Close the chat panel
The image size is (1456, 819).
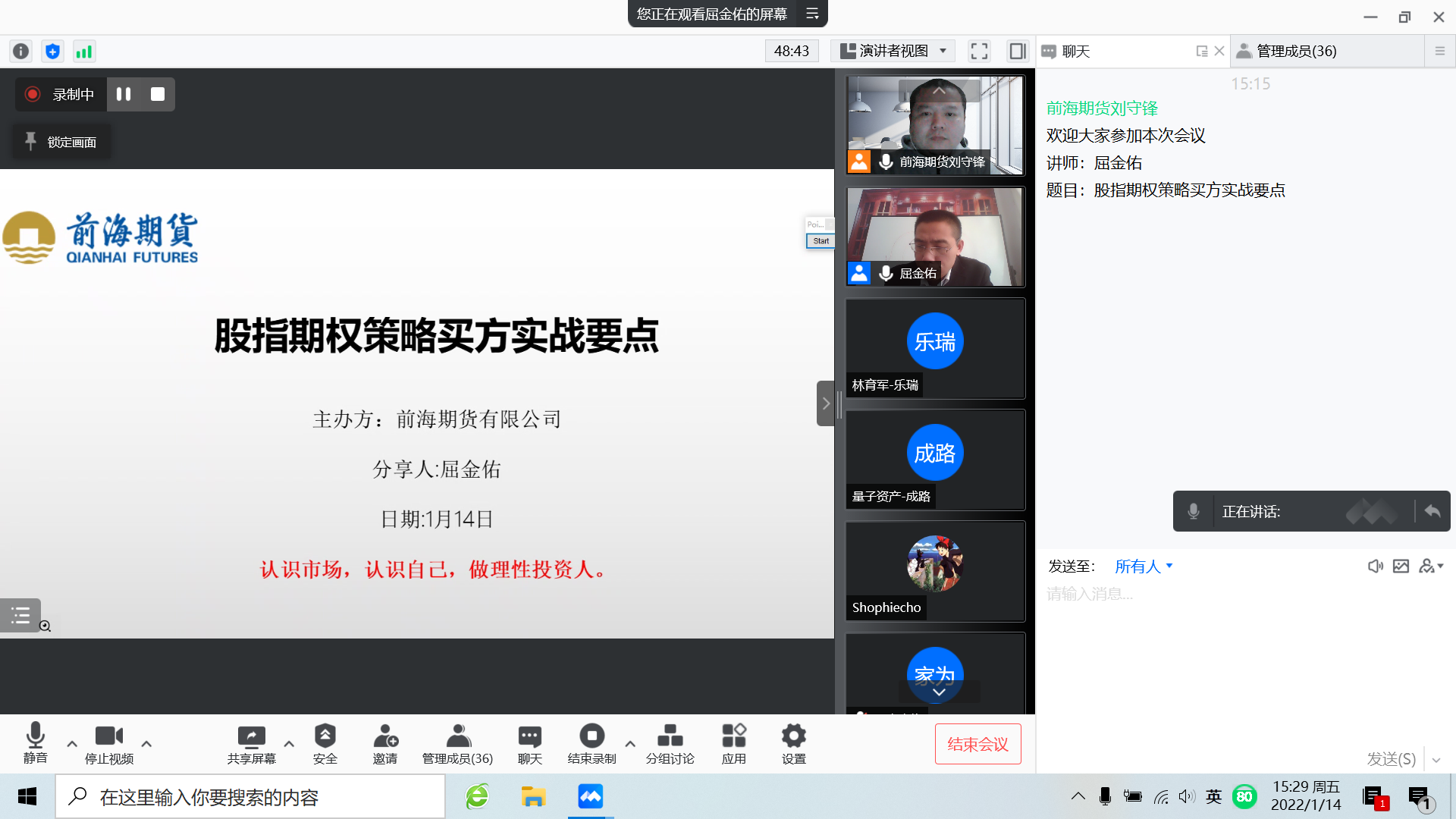point(1219,51)
